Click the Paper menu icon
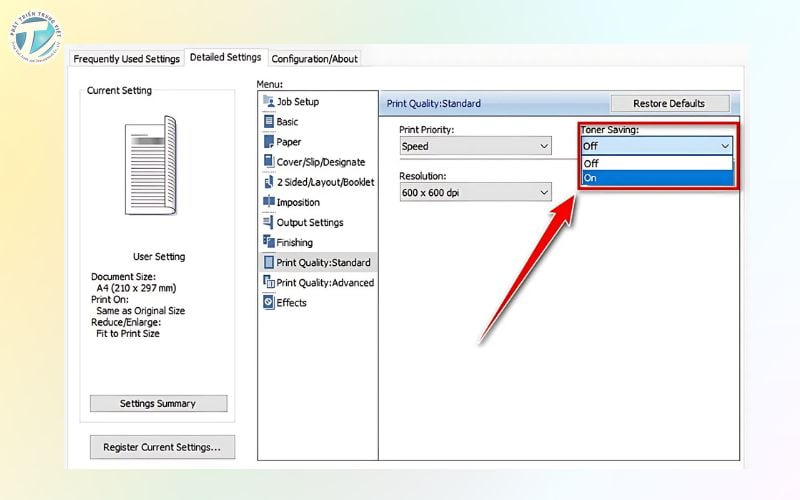Image resolution: width=800 pixels, height=500 pixels. click(268, 142)
